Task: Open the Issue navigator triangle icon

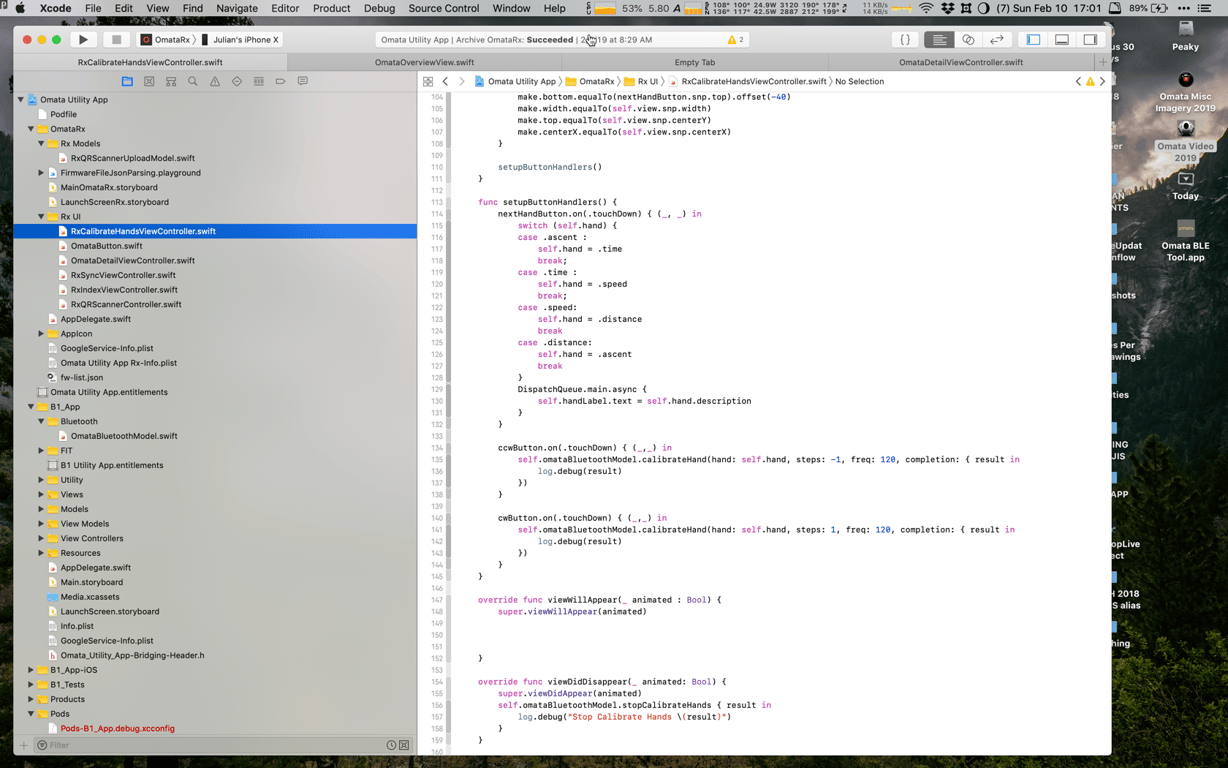Action: tap(215, 81)
